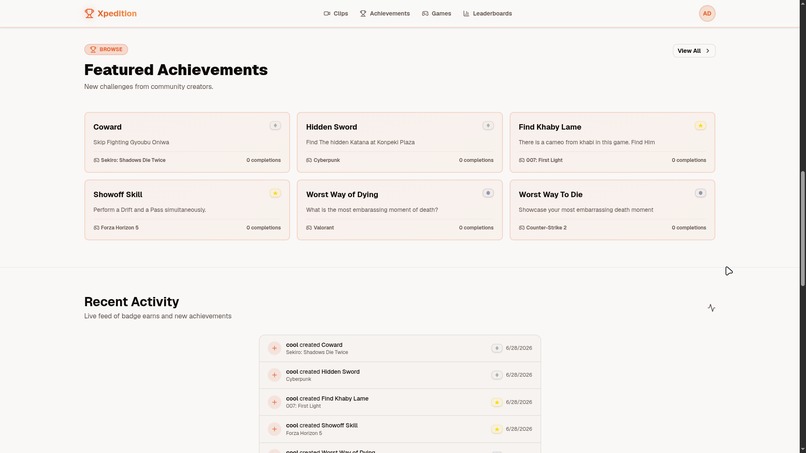This screenshot has width=806, height=453.
Task: Click the Cyberpunk game label on Hidden Sword card
Action: [x=323, y=160]
